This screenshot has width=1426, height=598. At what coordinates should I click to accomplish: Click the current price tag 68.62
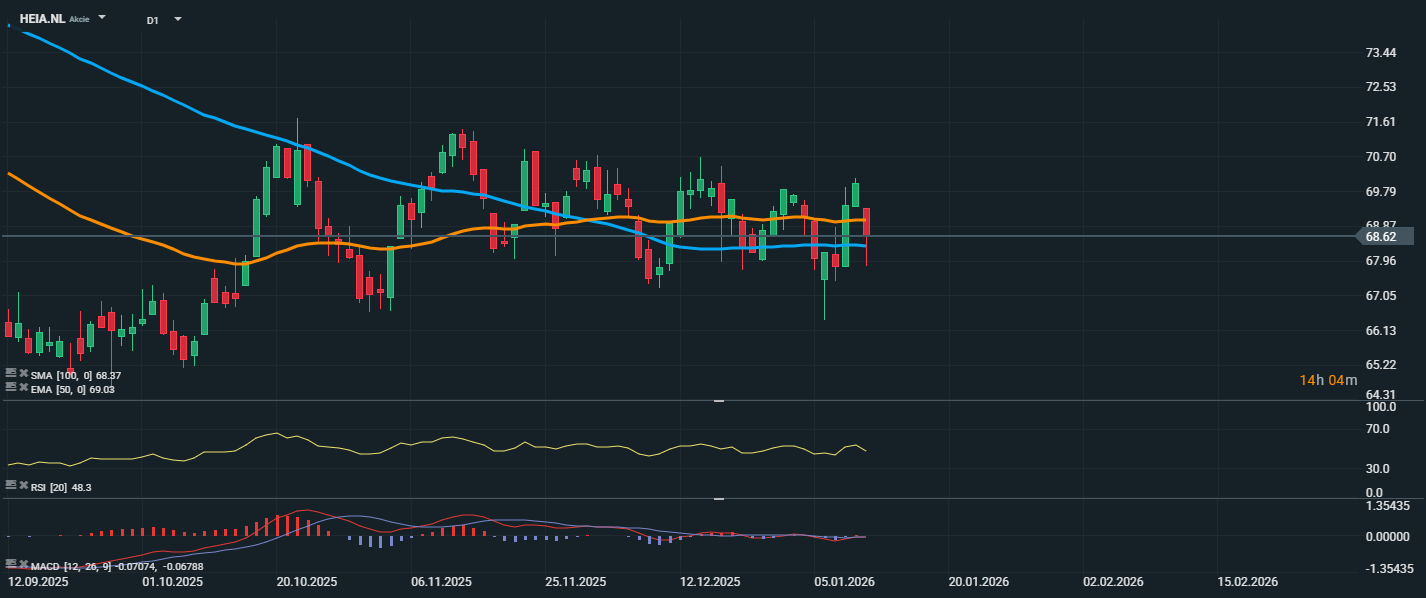(x=1384, y=237)
